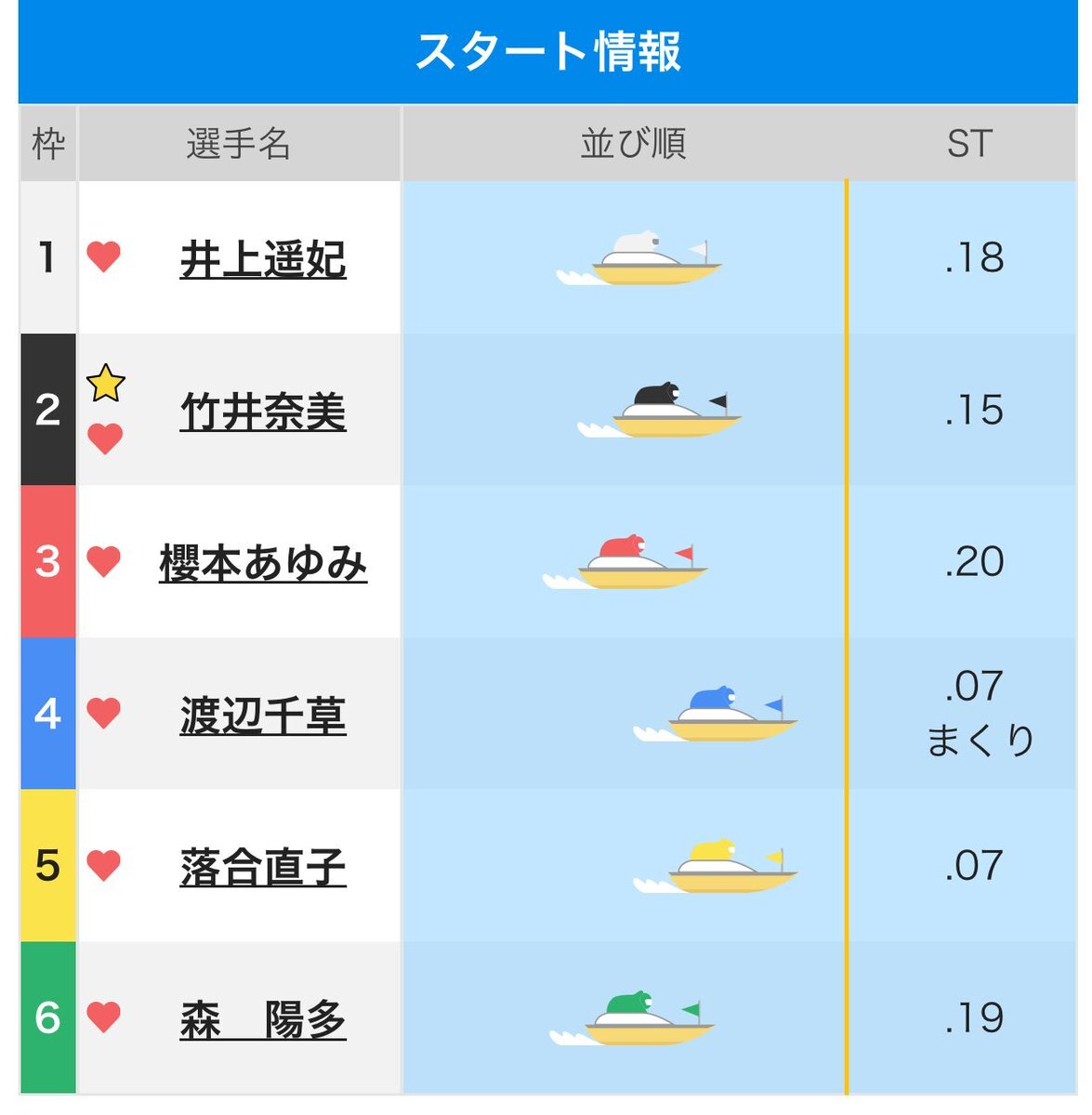
Task: Click the .07 まくり start time cell
Action: [973, 714]
